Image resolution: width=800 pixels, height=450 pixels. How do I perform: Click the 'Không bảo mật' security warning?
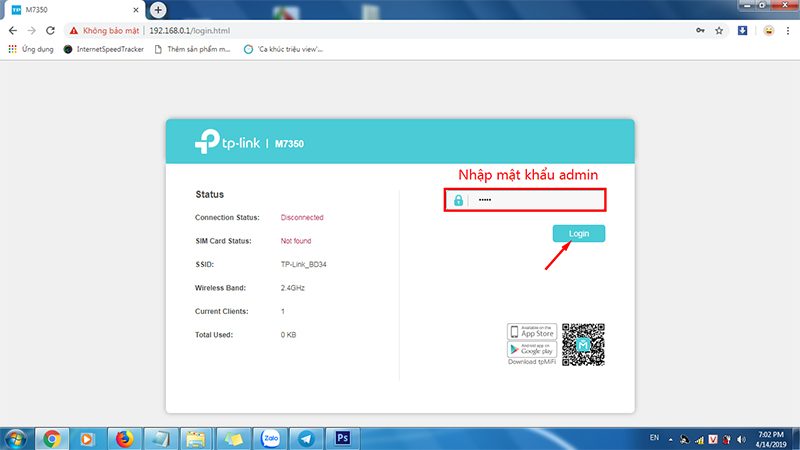[105, 30]
